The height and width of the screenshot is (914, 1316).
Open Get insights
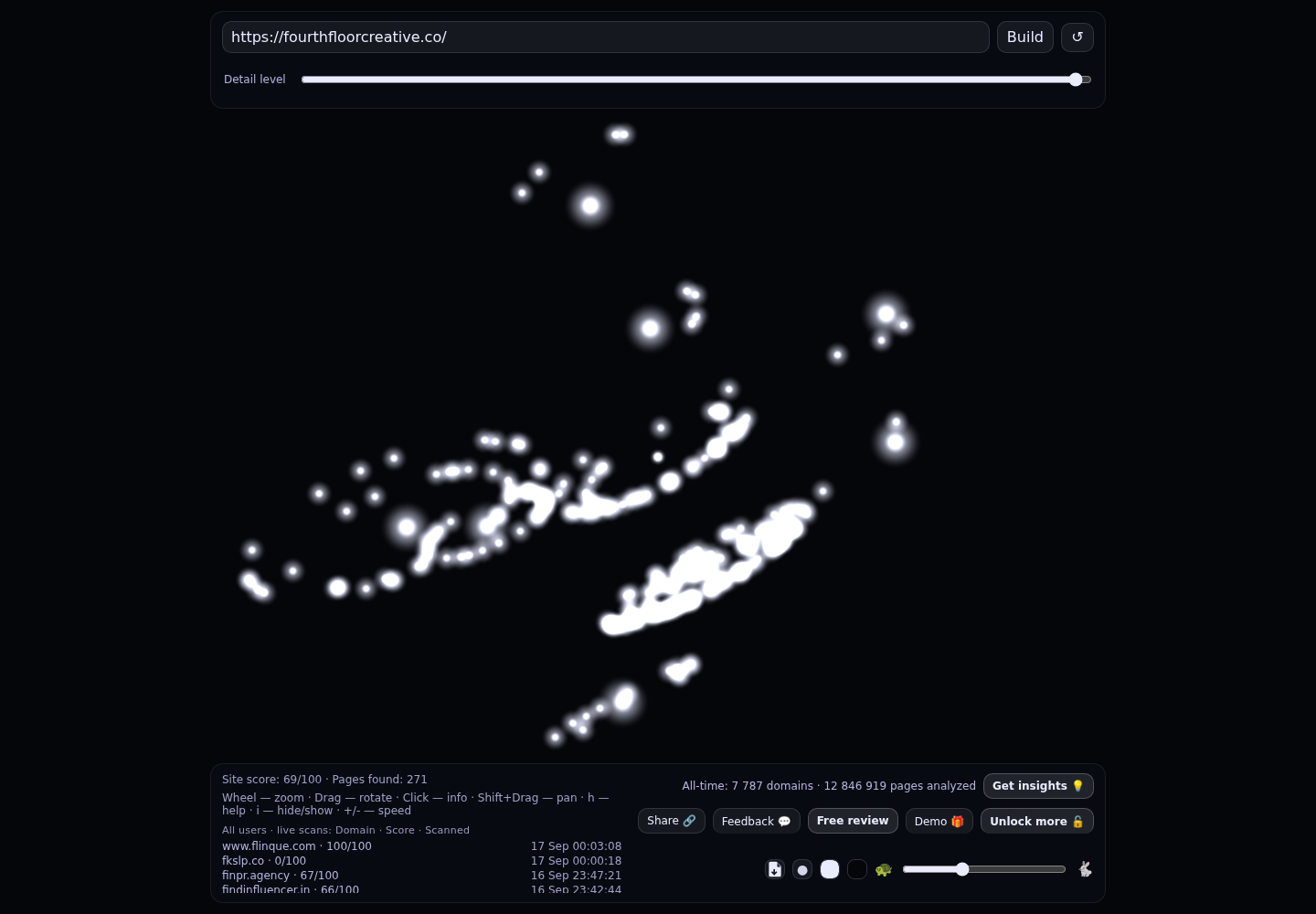(1038, 786)
